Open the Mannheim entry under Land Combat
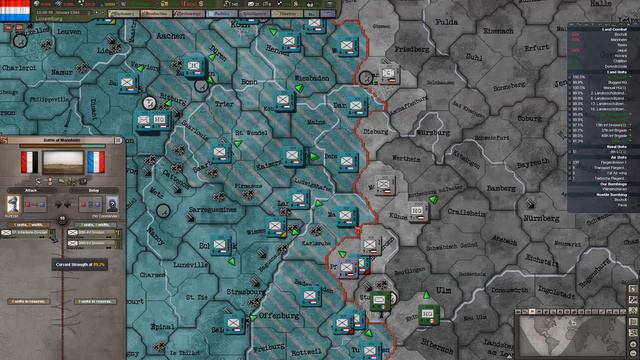The height and width of the screenshot is (360, 640). [x=620, y=40]
